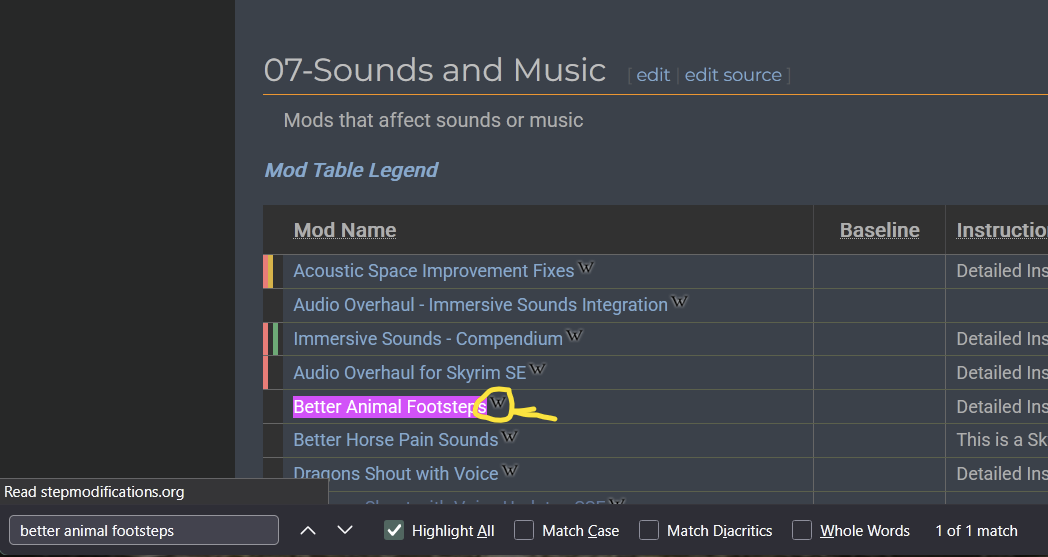Click wiki icon next to Better Horse Pain Sounds
1048x557 pixels.
click(x=509, y=437)
